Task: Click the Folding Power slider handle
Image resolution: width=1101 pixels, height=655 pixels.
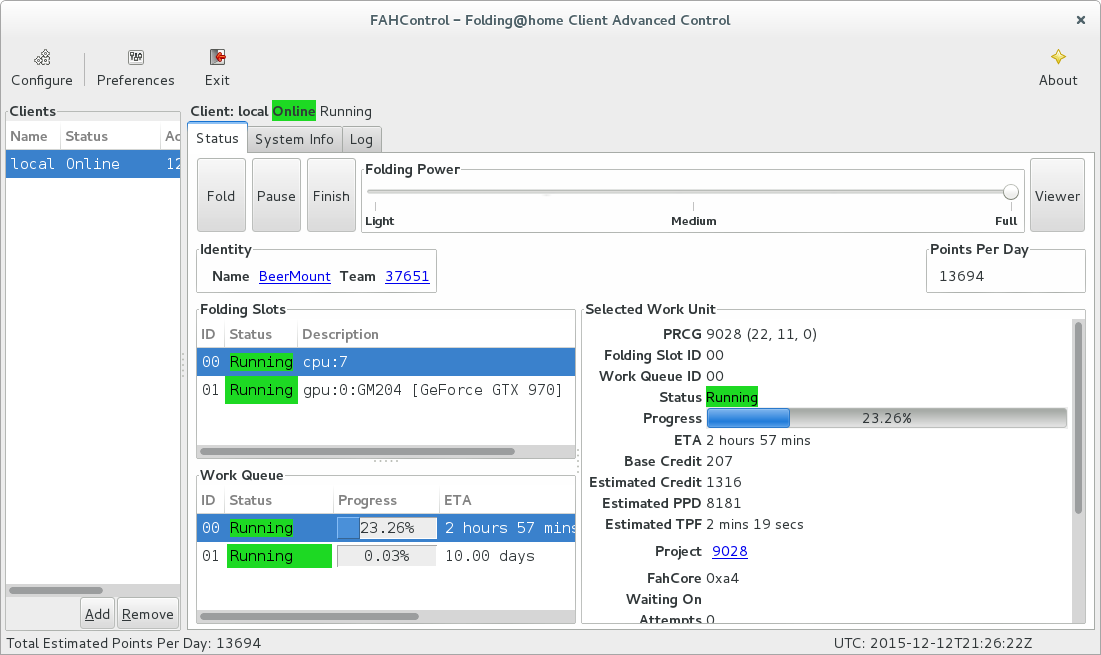Action: pos(1010,192)
